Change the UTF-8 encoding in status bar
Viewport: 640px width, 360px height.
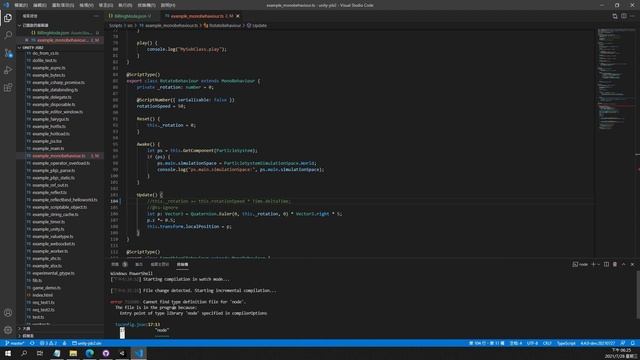tap(532, 343)
